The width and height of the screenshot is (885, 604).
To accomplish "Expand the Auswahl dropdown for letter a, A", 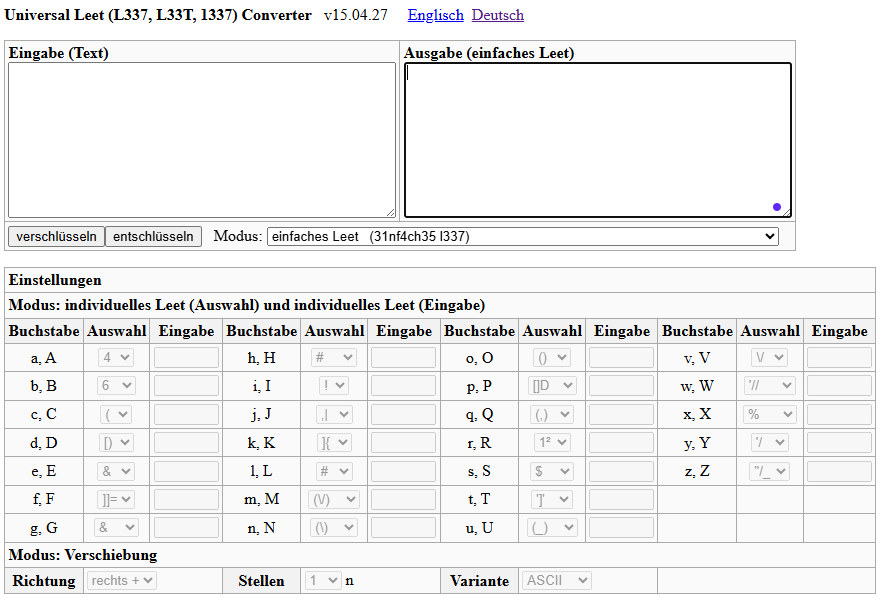I will coord(116,357).
